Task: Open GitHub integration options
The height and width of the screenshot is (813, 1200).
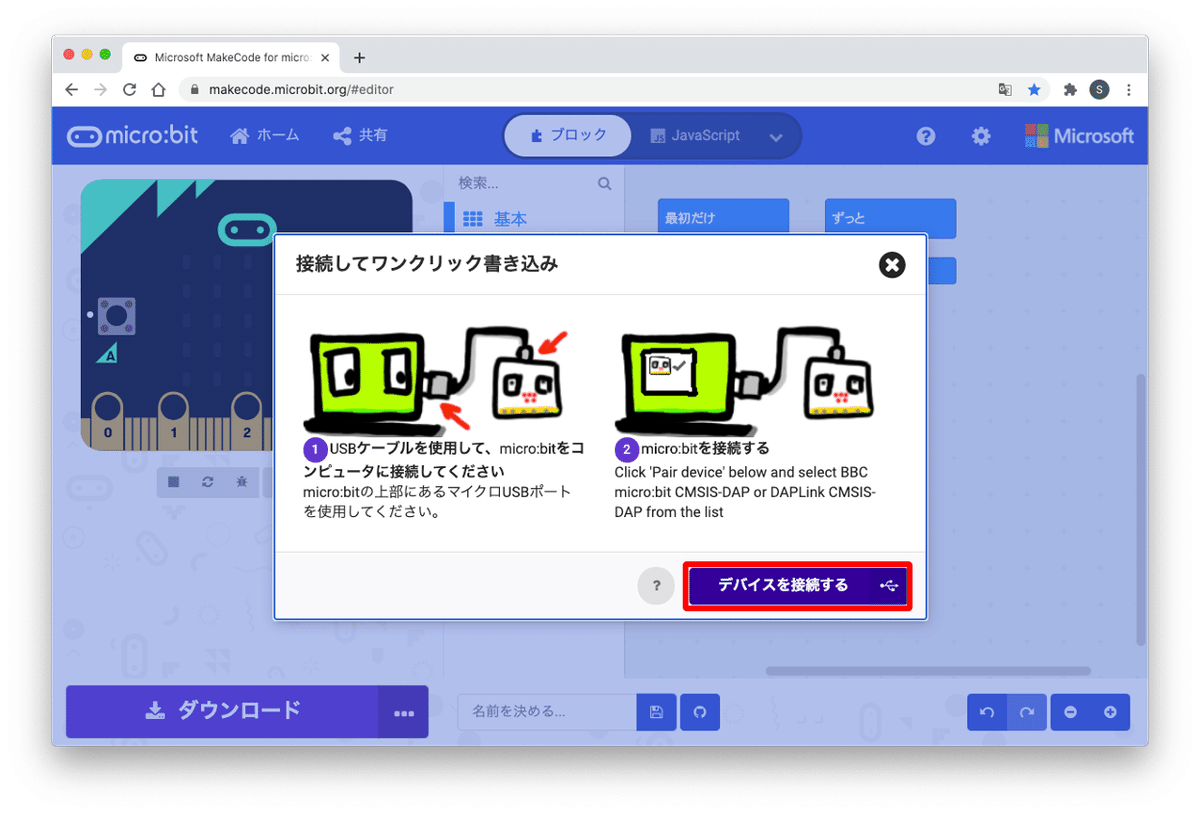Action: click(699, 712)
